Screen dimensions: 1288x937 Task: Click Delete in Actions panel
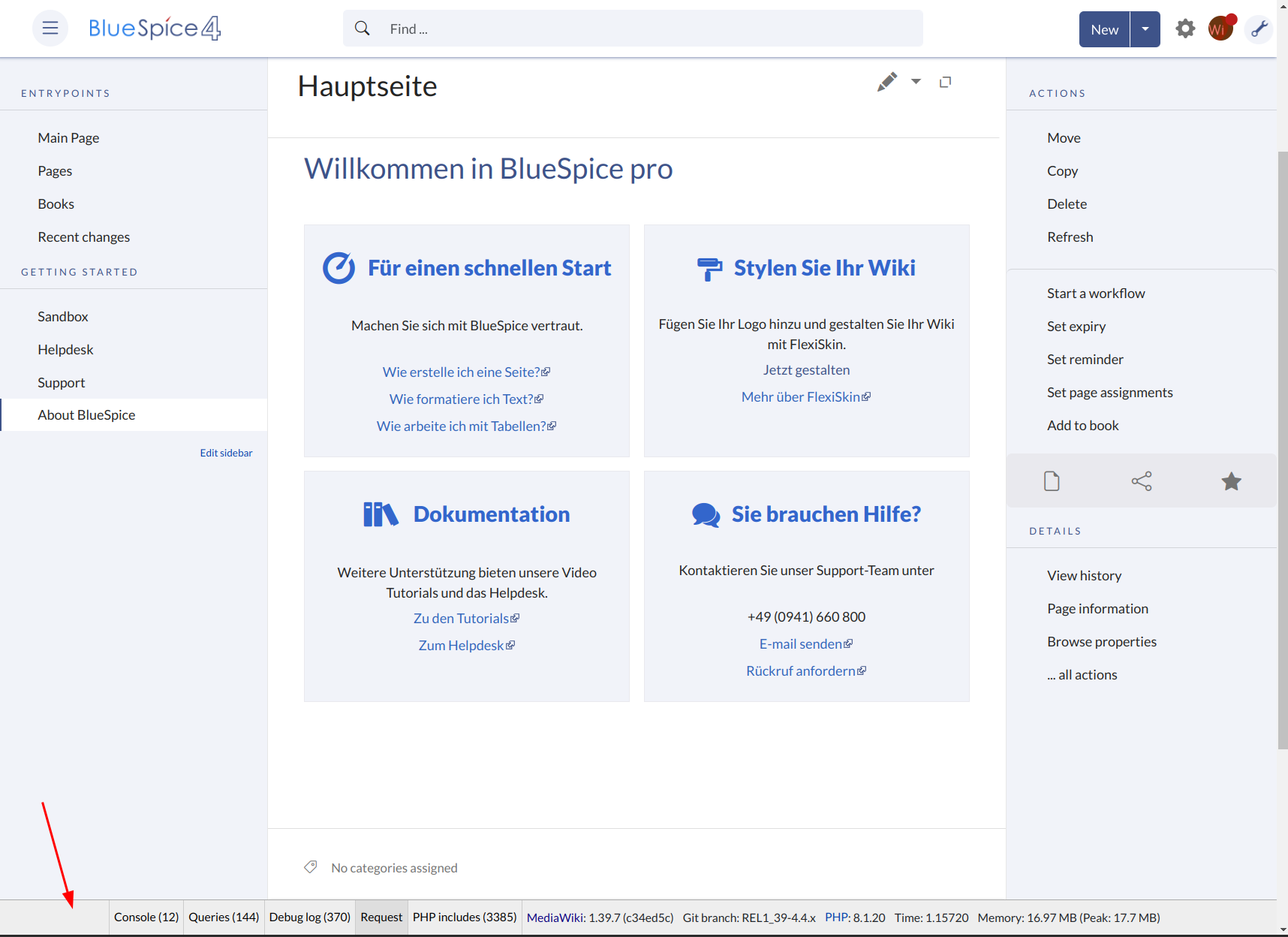tap(1067, 204)
